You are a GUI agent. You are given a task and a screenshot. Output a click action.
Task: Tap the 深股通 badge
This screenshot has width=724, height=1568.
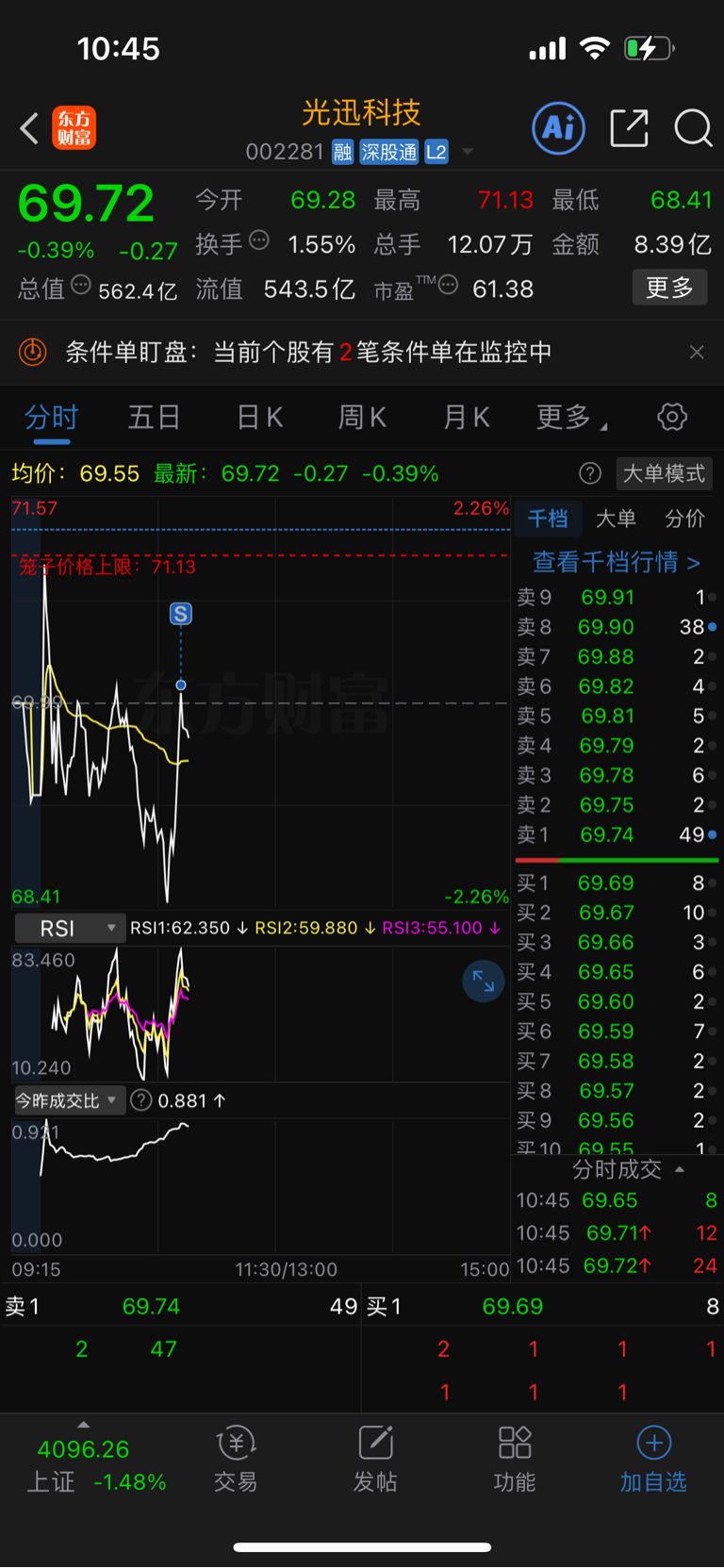(389, 152)
